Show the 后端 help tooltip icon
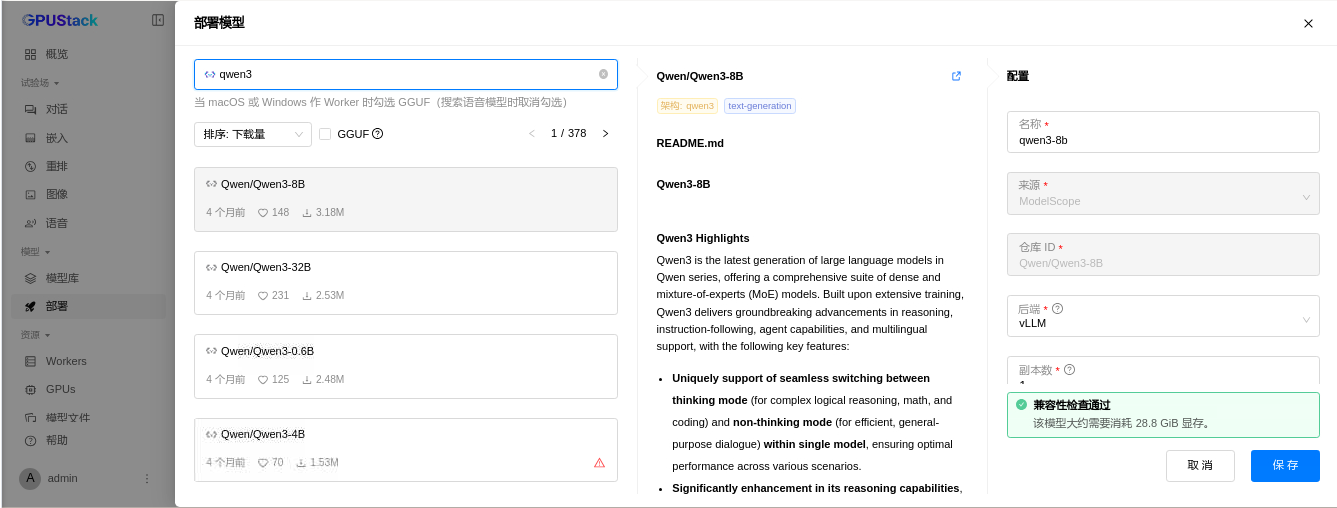This screenshot has height=508, width=1337. (1058, 309)
